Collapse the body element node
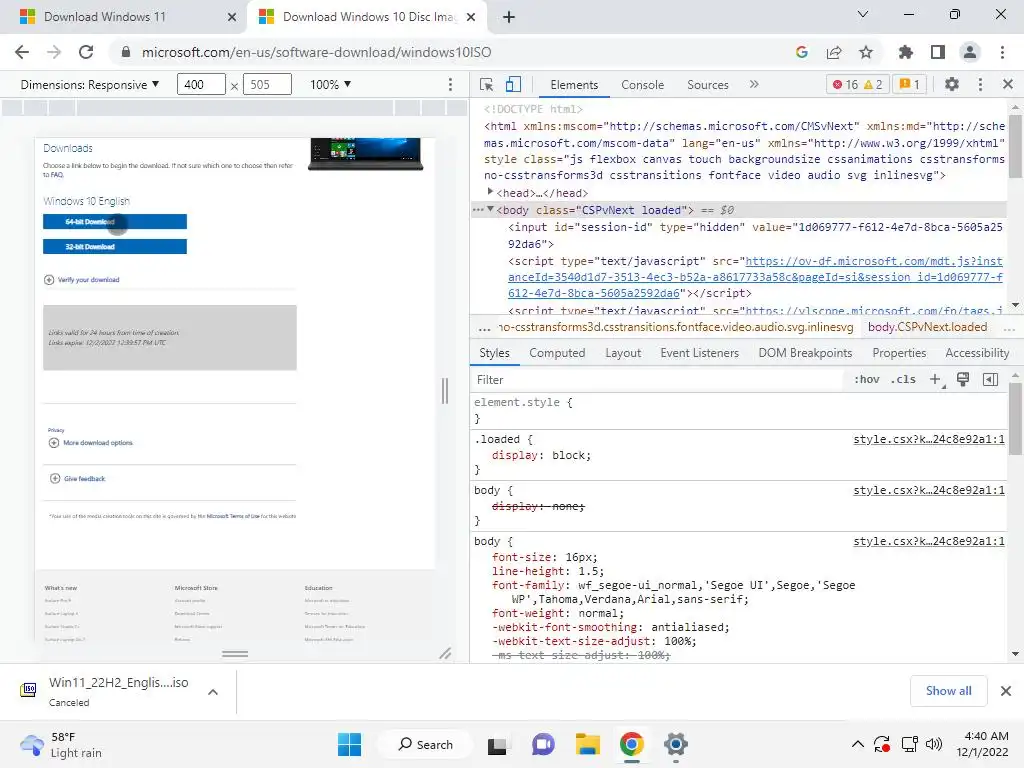The width and height of the screenshot is (1024, 768). (490, 209)
